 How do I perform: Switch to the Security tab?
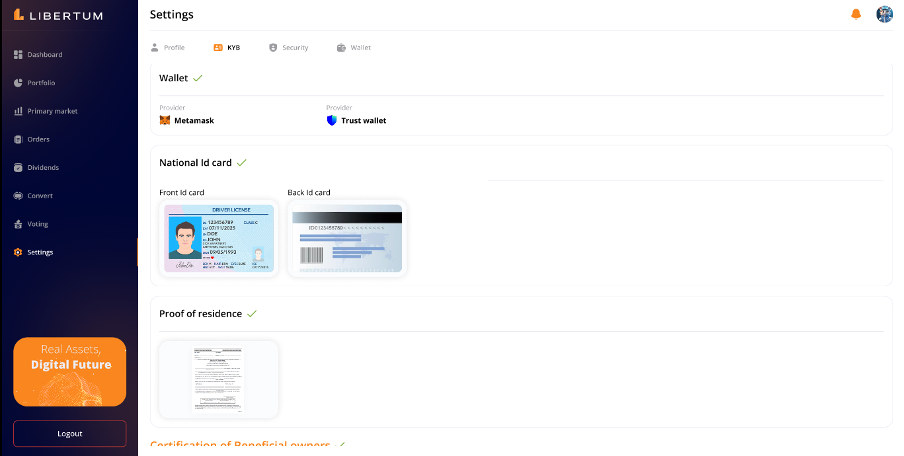point(289,47)
